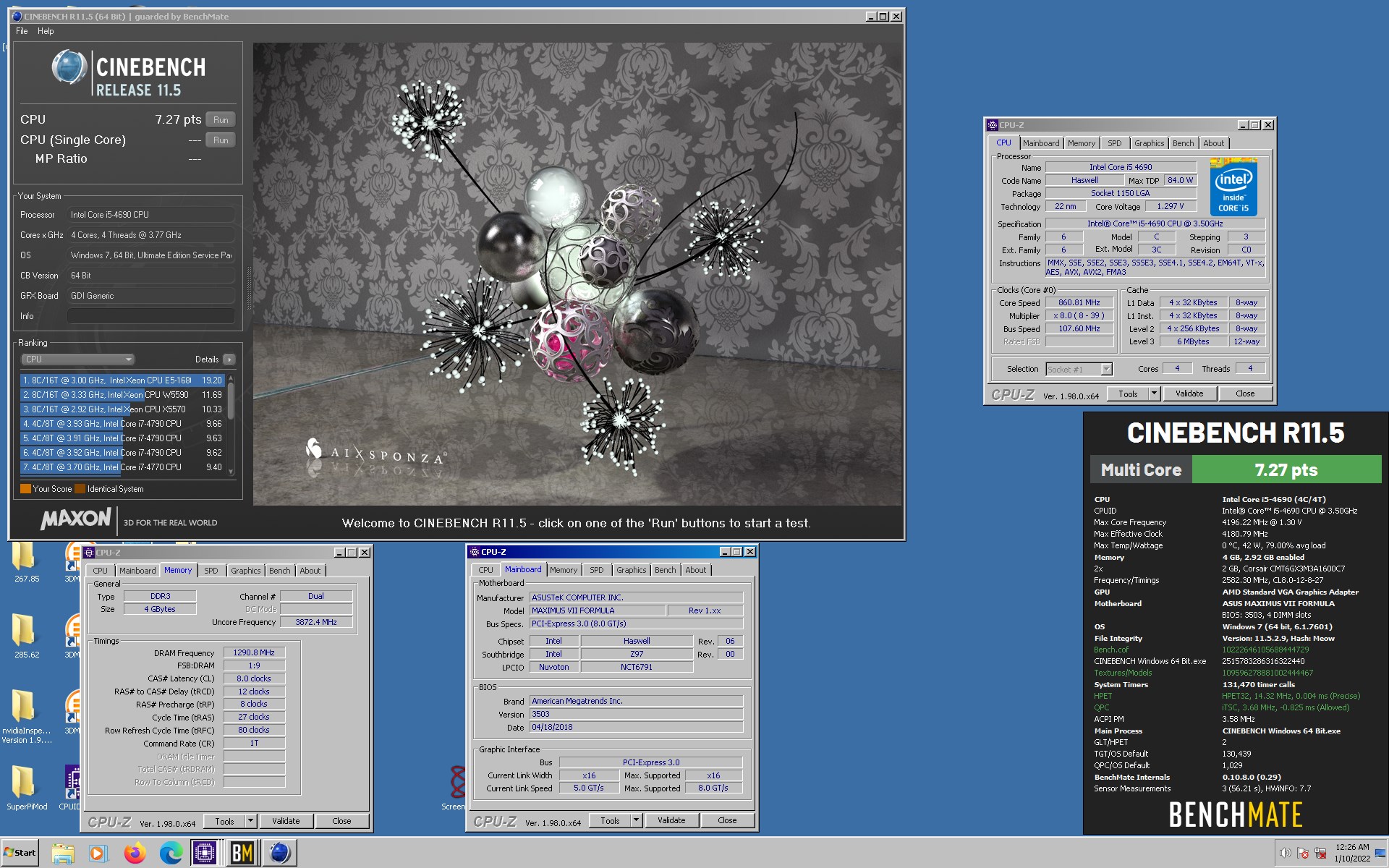Expand Tools arrow in Mainboard CPU-Z window
This screenshot has height=868, width=1389.
pyautogui.click(x=637, y=820)
